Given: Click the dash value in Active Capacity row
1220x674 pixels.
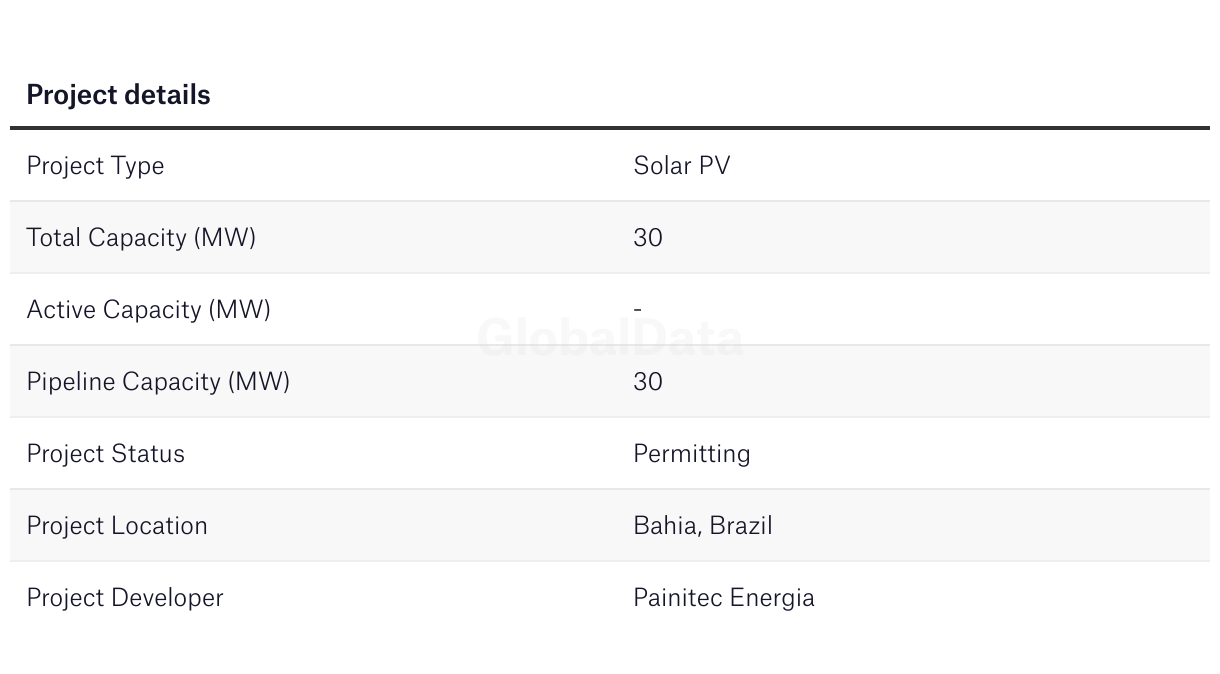Looking at the screenshot, I should tap(638, 310).
